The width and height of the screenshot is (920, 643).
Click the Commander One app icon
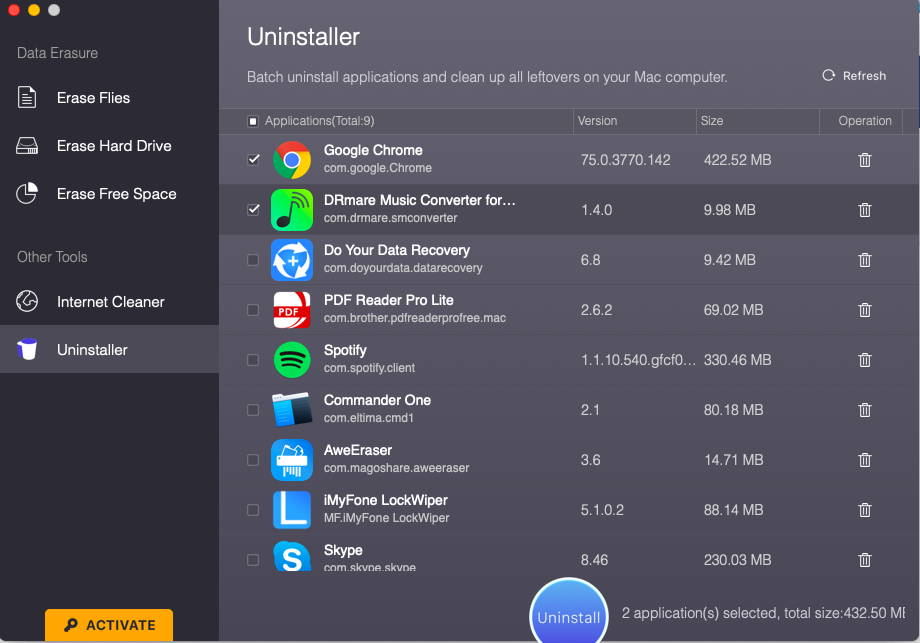[x=292, y=410]
